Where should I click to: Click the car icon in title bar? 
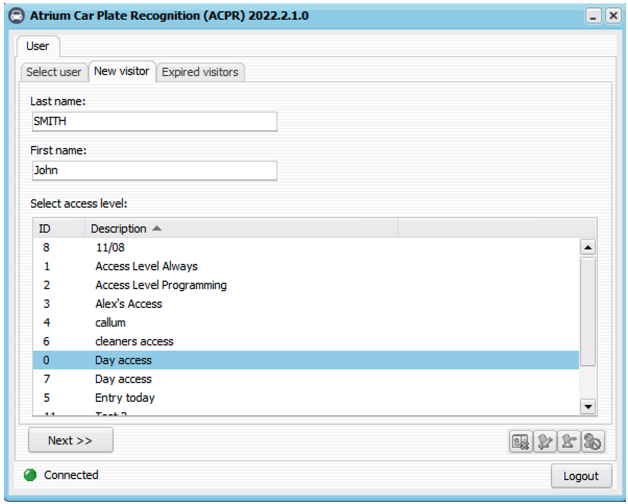click(x=17, y=16)
